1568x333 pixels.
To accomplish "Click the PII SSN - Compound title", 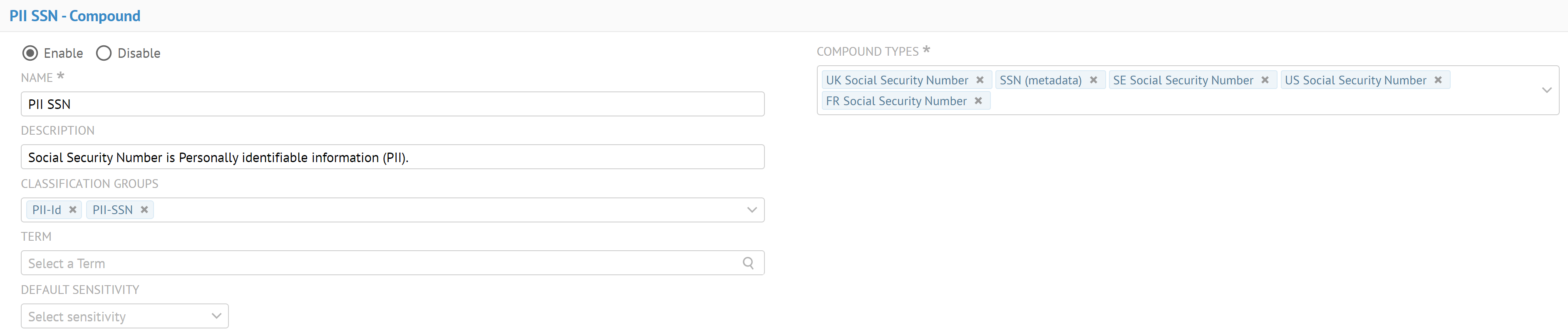I will click(x=75, y=16).
